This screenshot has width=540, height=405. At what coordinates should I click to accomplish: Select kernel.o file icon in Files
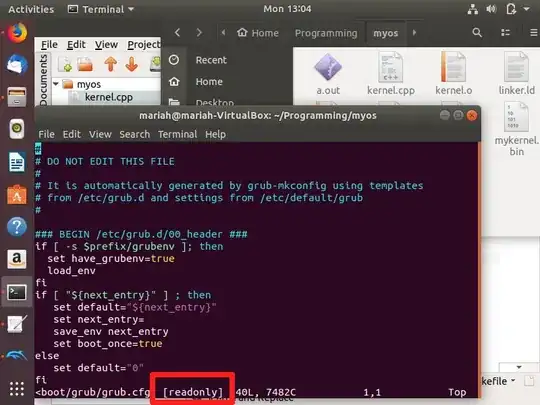click(453, 74)
